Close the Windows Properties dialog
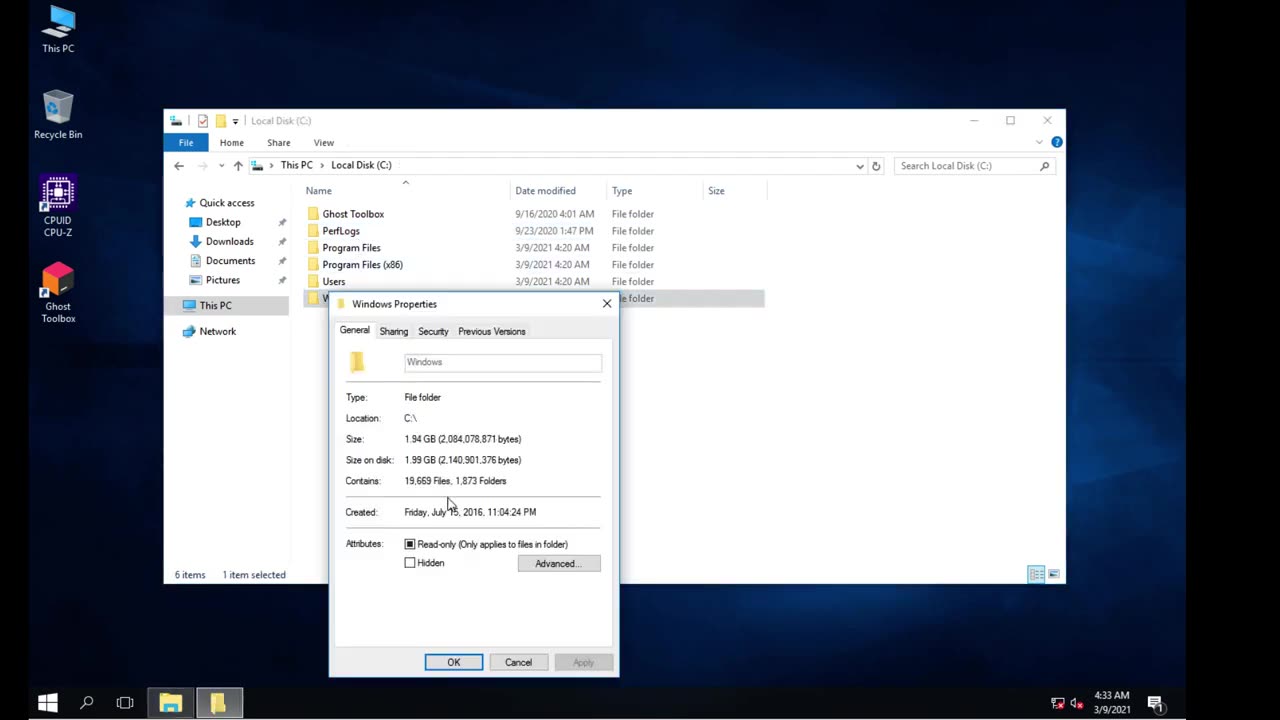 pyautogui.click(x=607, y=304)
